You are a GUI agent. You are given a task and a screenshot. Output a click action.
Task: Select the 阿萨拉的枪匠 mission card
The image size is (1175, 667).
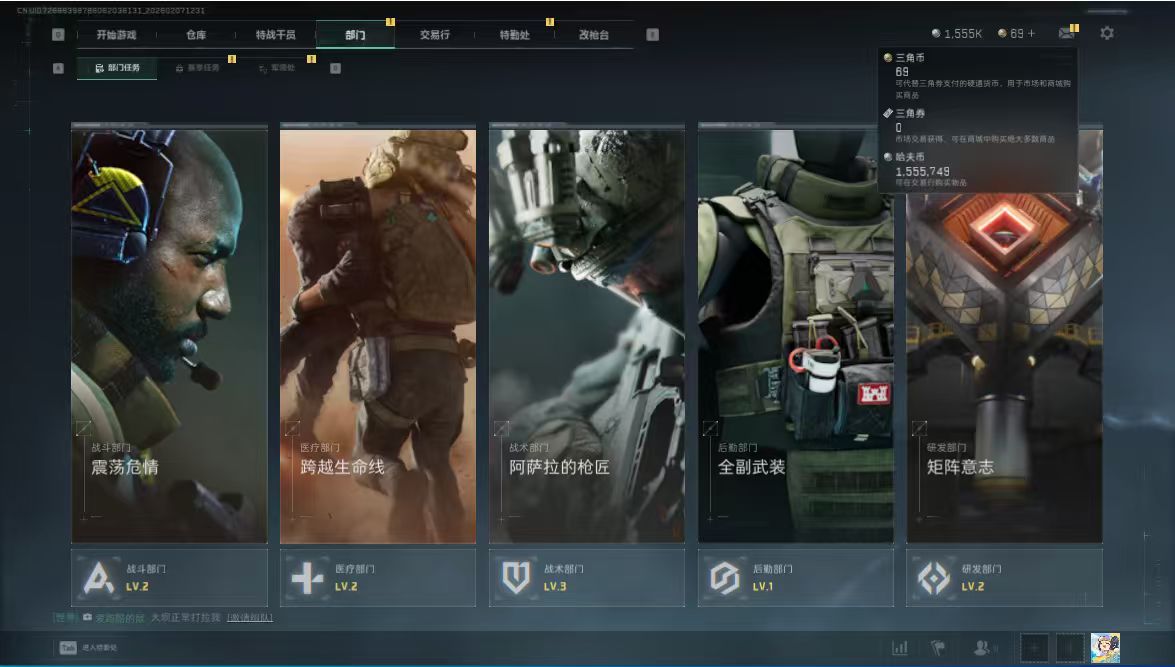586,335
